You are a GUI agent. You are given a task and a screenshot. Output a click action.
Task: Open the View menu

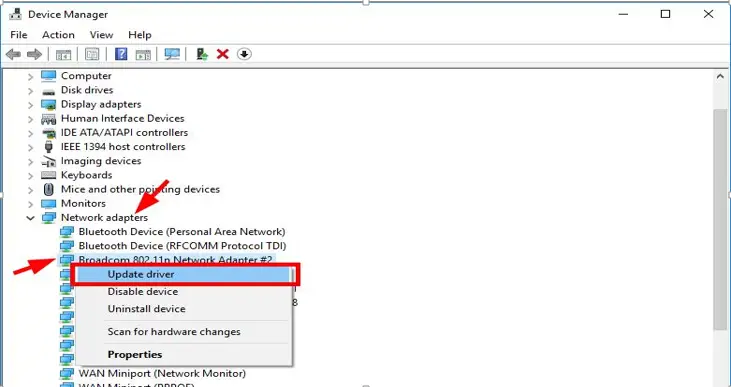tap(101, 35)
